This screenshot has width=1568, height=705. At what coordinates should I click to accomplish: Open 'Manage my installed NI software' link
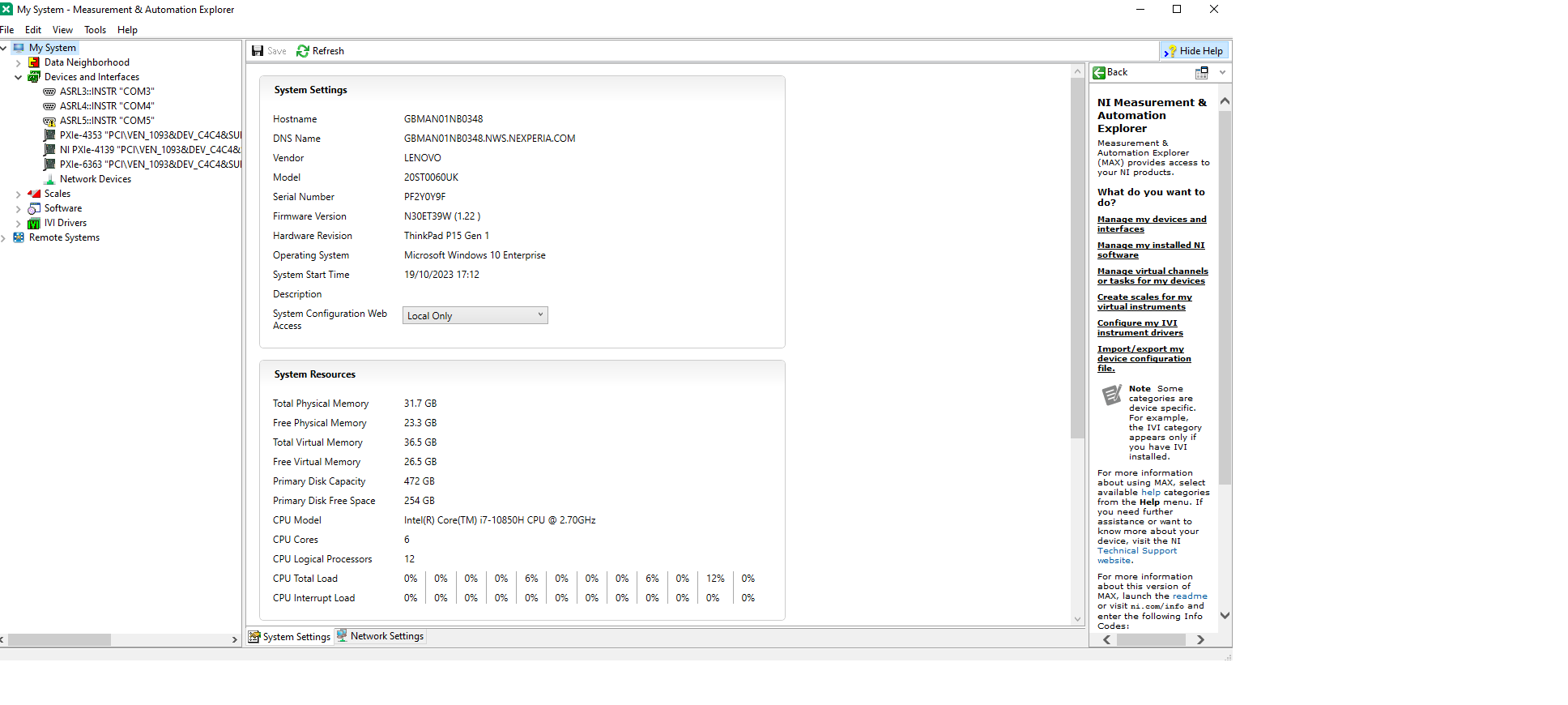[1151, 250]
